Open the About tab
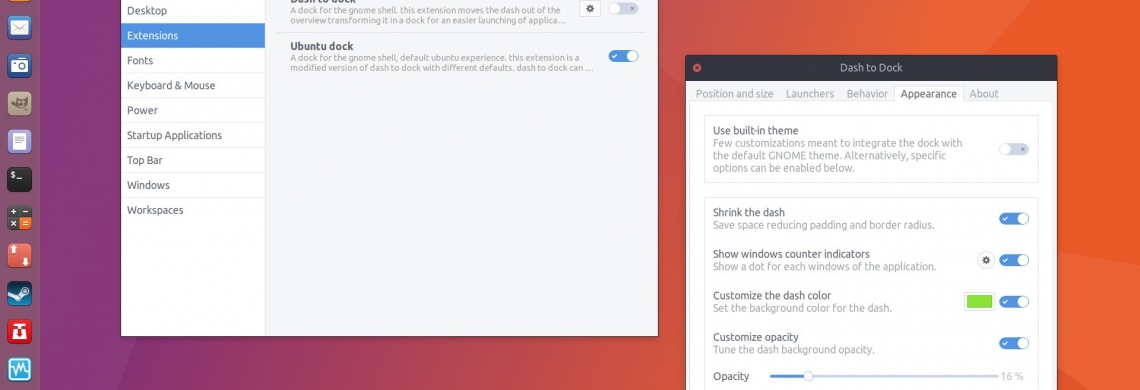1140x390 pixels. [x=984, y=94]
